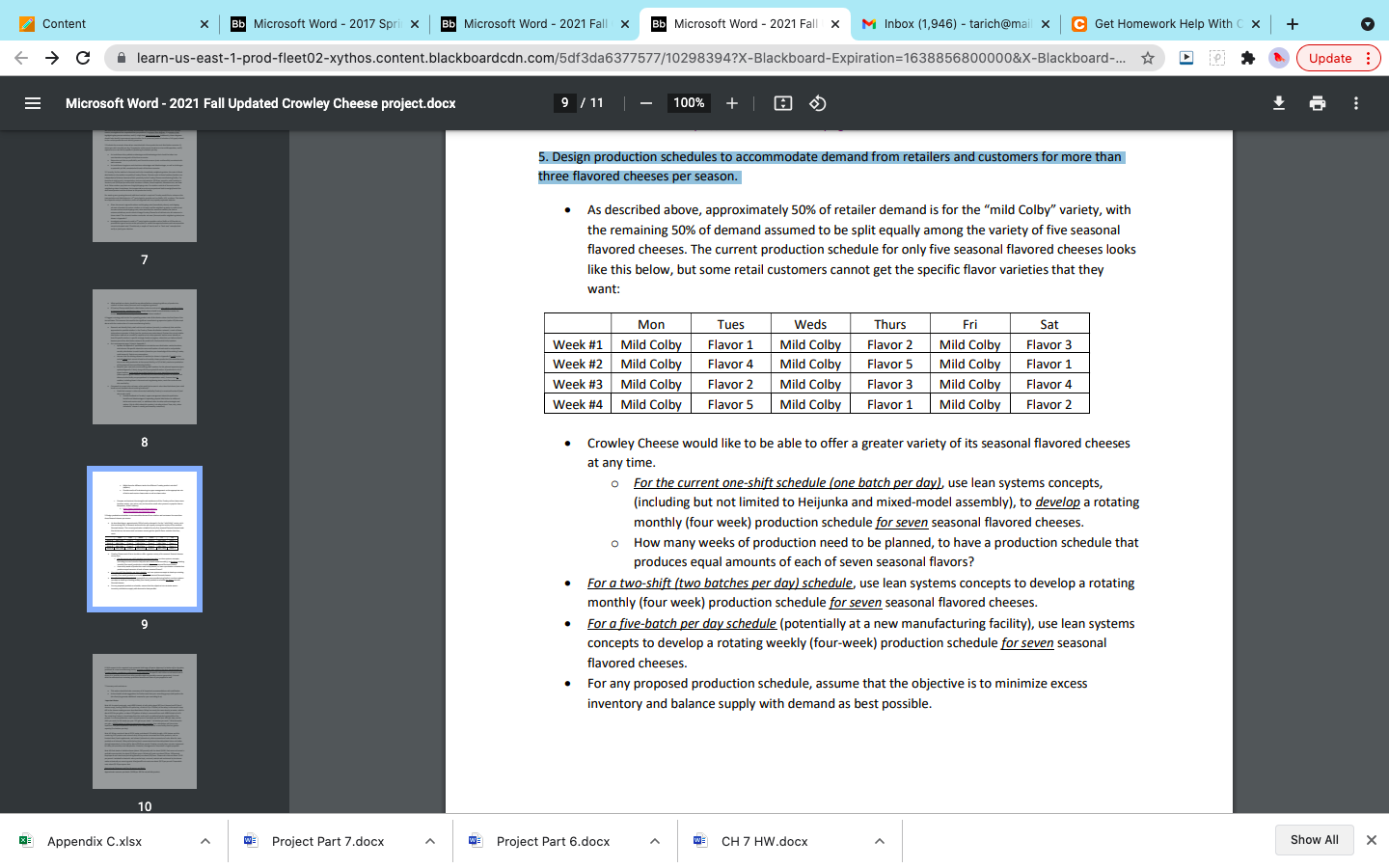Screen dimensions: 1389x868
Task: Select page 10 thumbnail
Action: (145, 721)
